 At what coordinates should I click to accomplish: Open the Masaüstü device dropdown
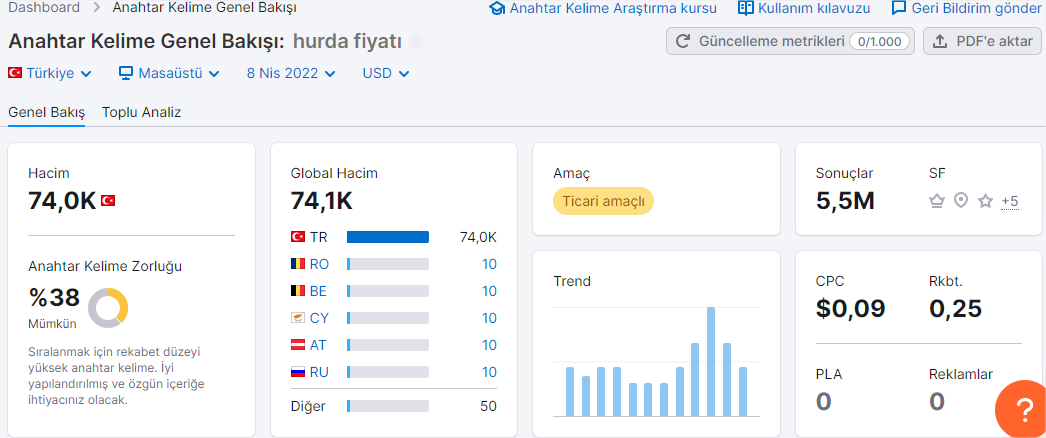click(169, 73)
